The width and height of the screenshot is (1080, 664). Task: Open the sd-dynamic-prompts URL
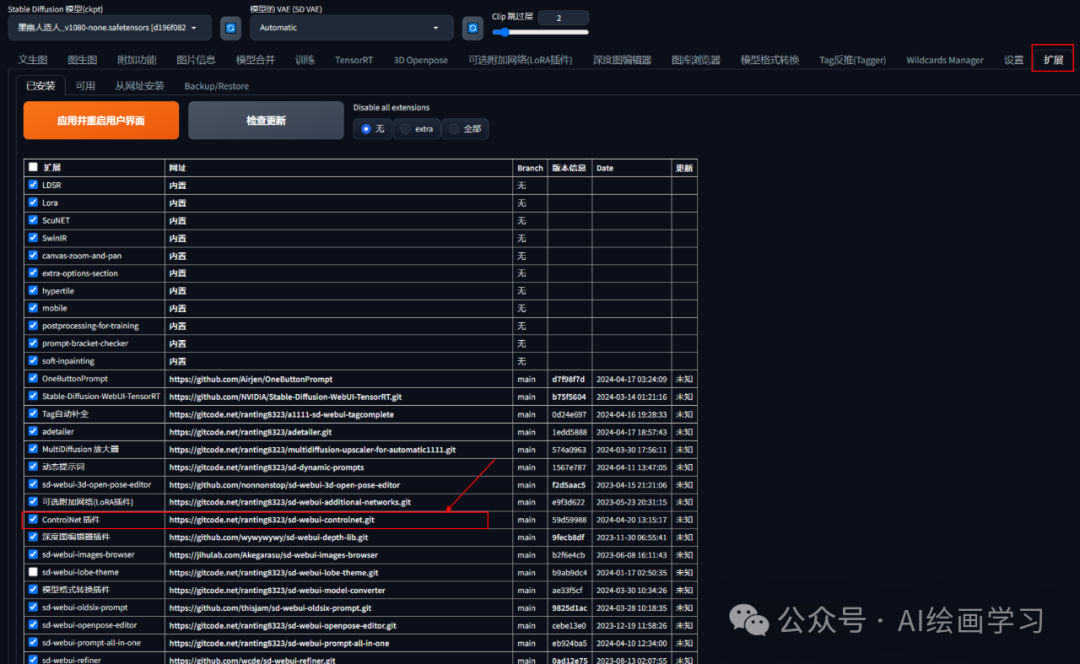coord(266,467)
